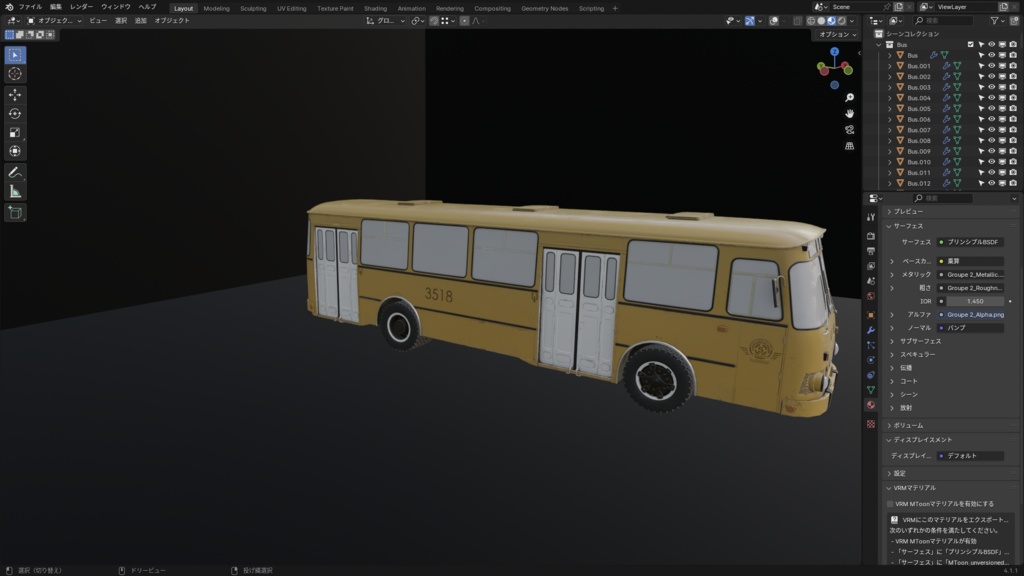Open the ヘルプ menu
This screenshot has width=1024, height=576.
(147, 7)
